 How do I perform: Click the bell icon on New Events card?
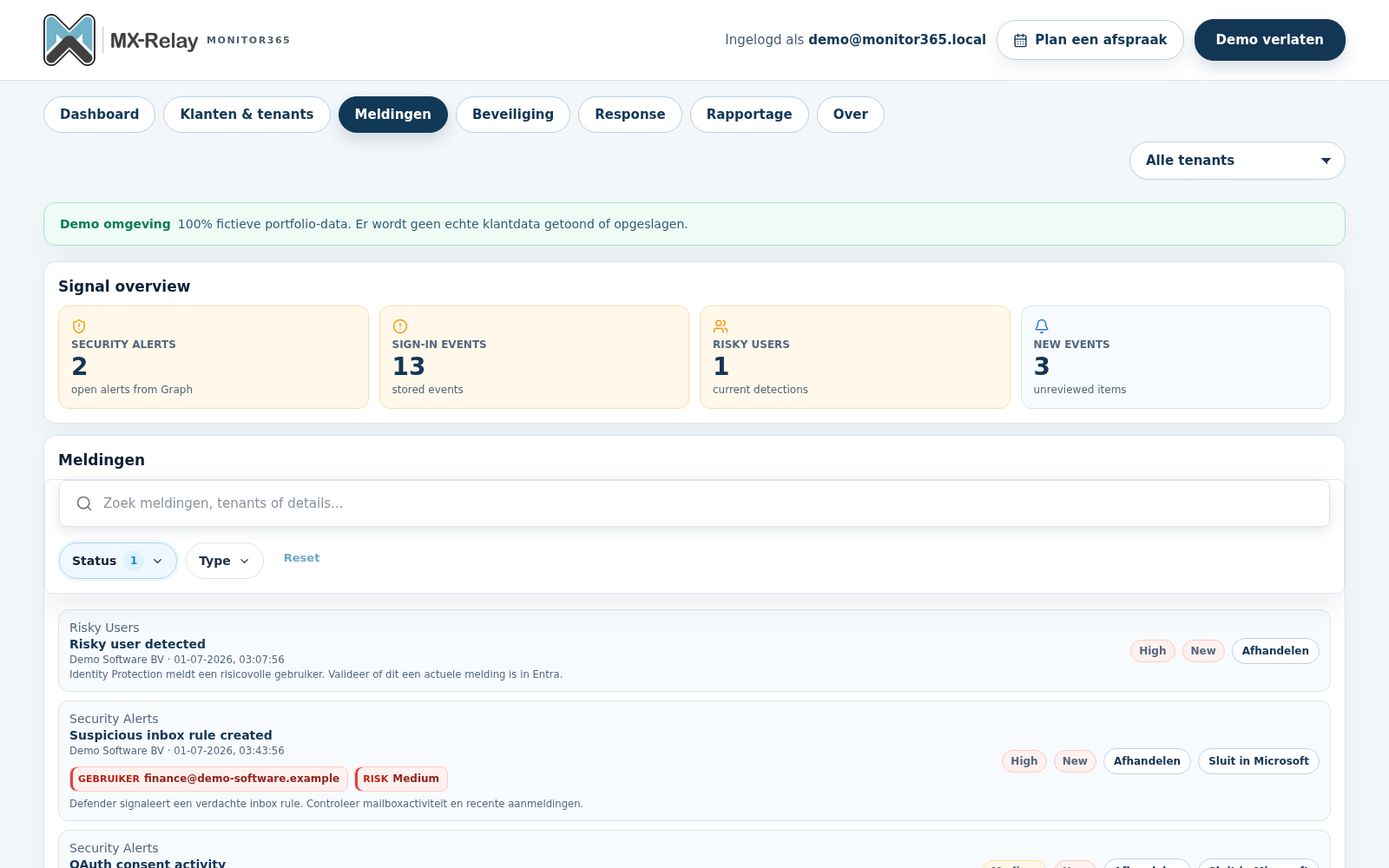click(1042, 326)
